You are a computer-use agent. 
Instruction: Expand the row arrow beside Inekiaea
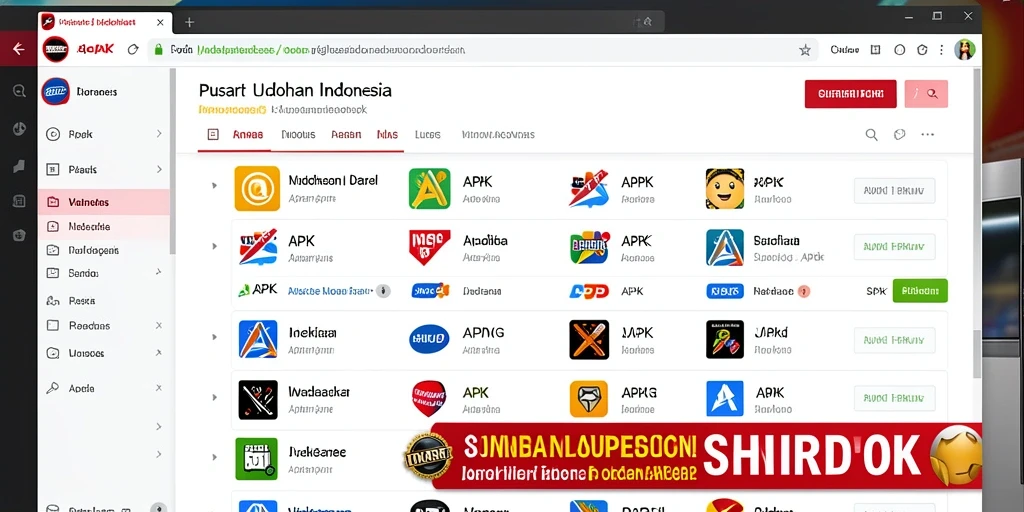click(x=214, y=337)
